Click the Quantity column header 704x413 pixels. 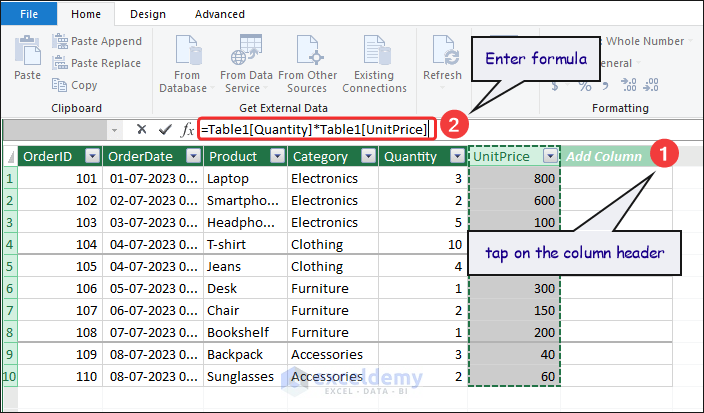[423, 156]
